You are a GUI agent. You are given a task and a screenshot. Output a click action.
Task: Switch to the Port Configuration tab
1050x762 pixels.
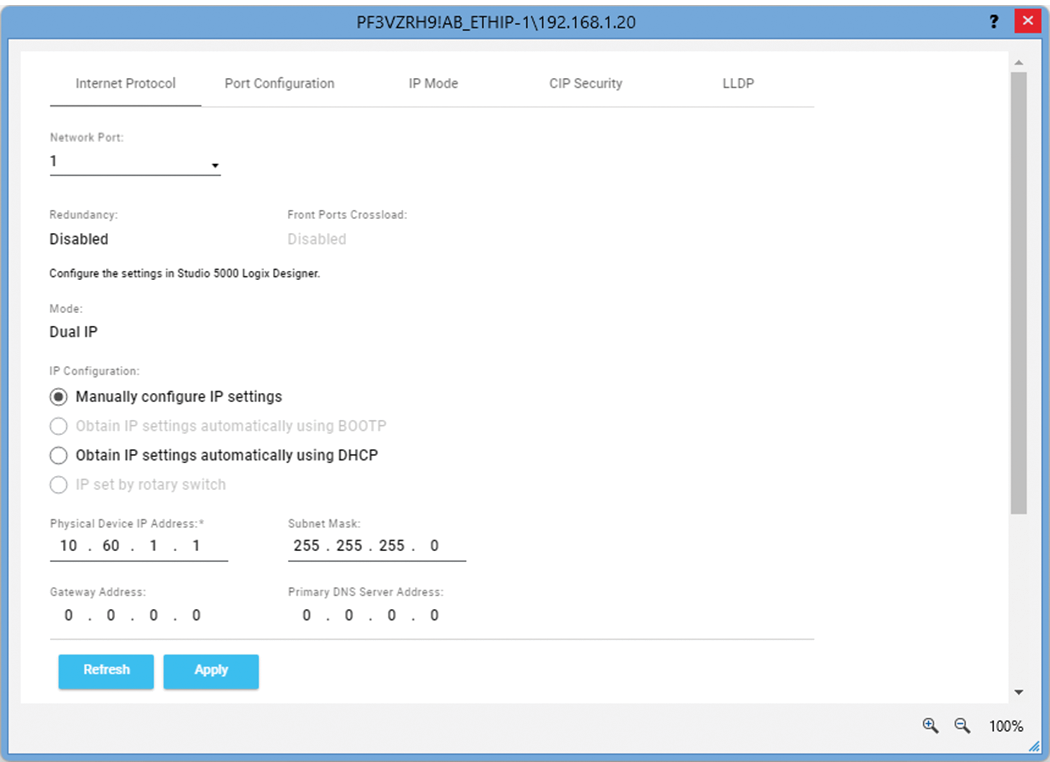(279, 84)
